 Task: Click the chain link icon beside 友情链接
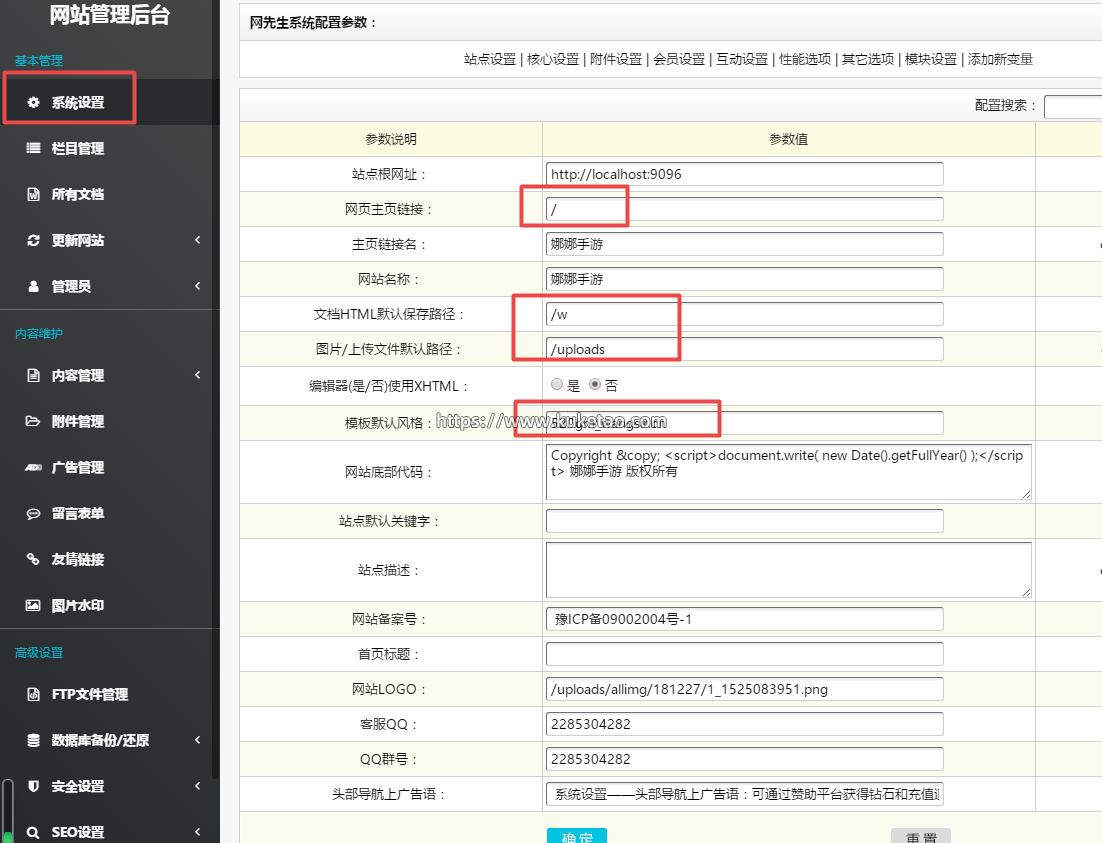(x=33, y=559)
